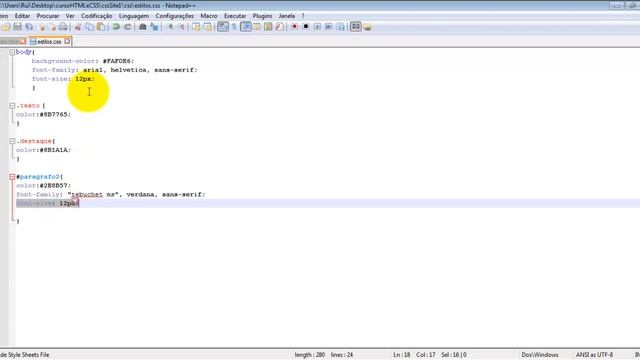Open the Editar menu
Screen dimensions: 640x360
tap(22, 16)
